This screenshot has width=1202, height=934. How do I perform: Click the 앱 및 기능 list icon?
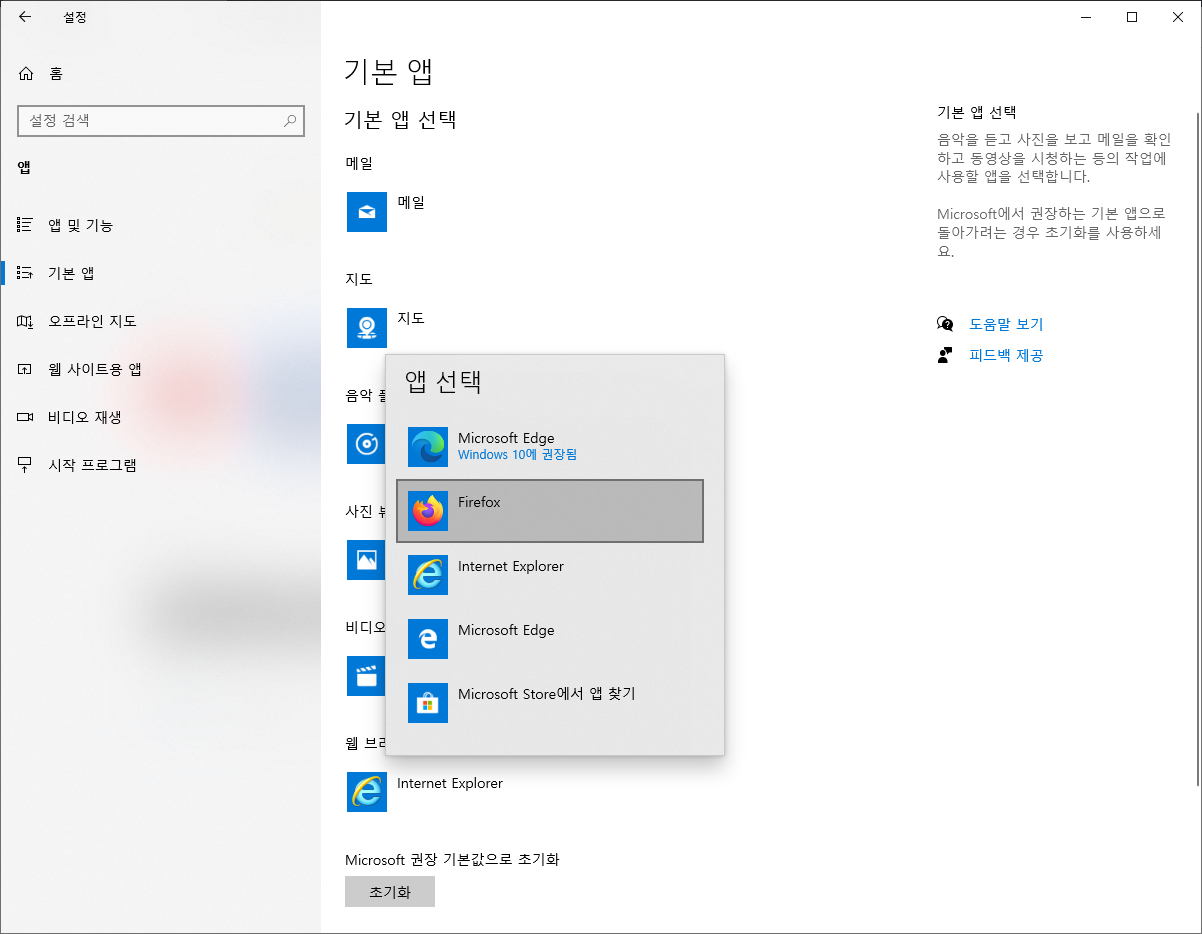pos(25,225)
